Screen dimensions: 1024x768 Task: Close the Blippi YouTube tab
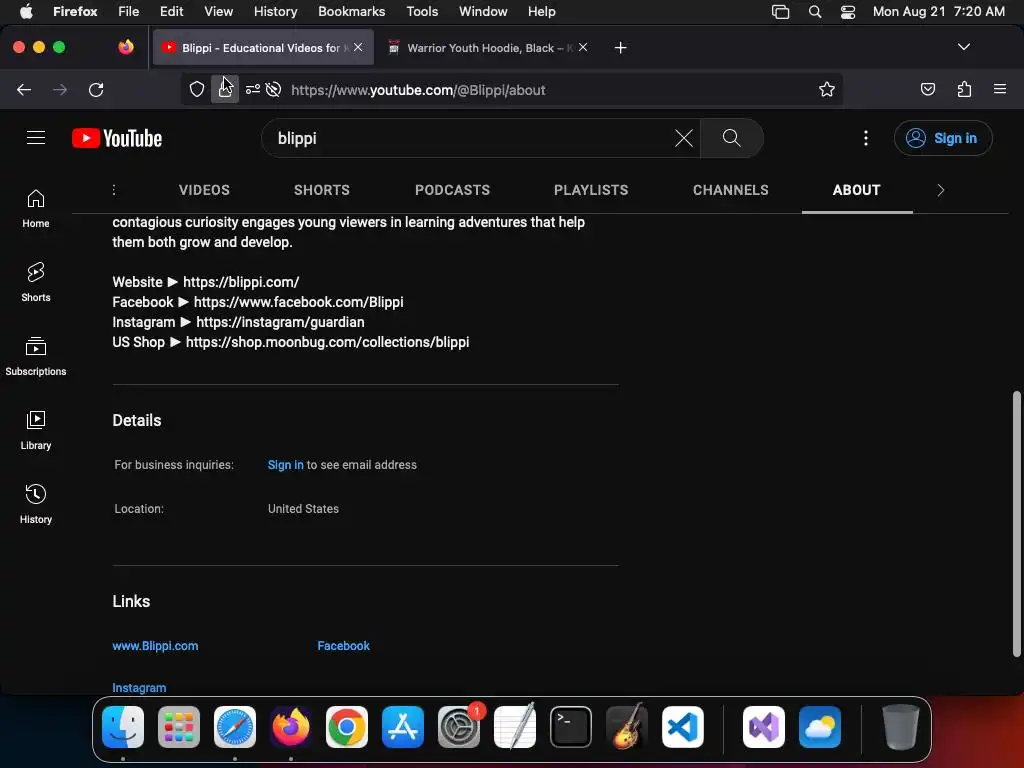[x=358, y=47]
